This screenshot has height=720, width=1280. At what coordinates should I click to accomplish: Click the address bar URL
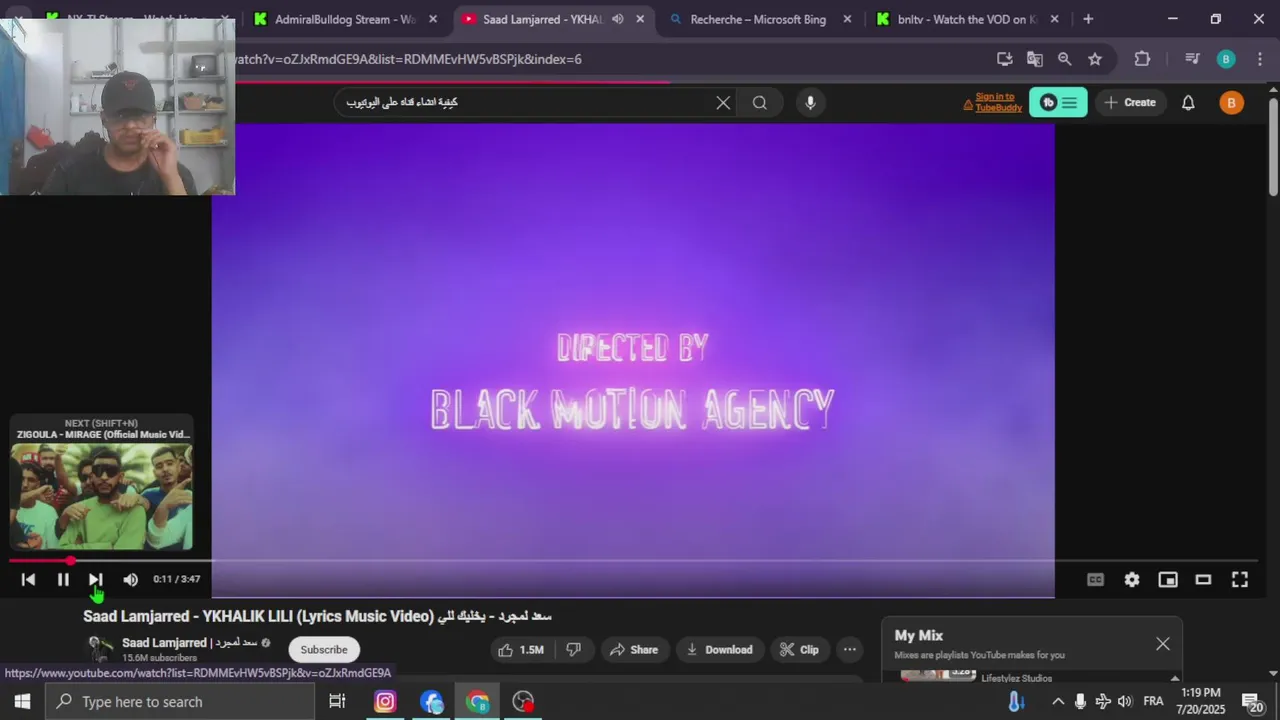point(408,59)
